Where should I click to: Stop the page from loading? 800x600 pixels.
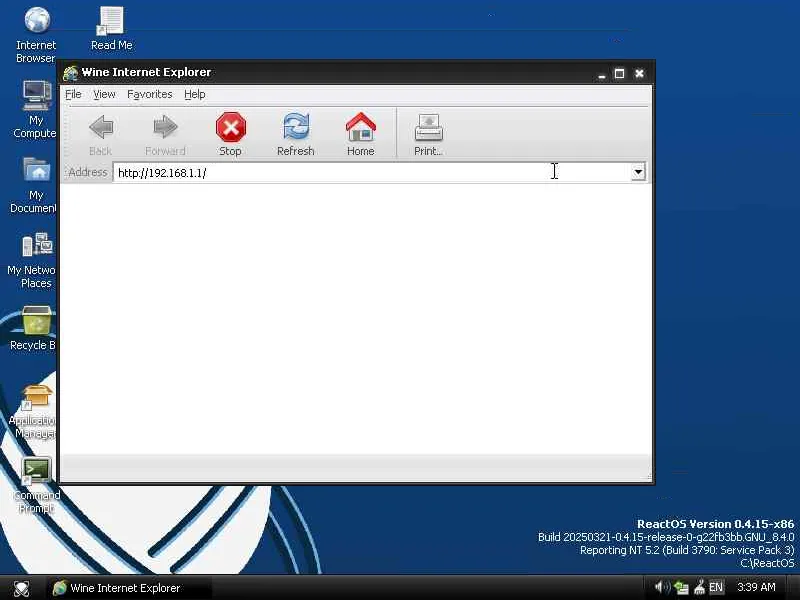click(x=230, y=135)
